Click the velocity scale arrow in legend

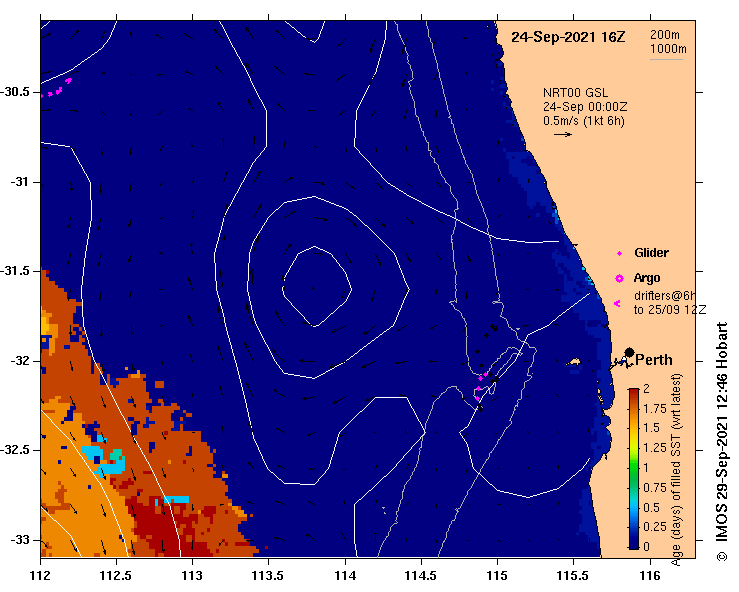click(x=563, y=134)
